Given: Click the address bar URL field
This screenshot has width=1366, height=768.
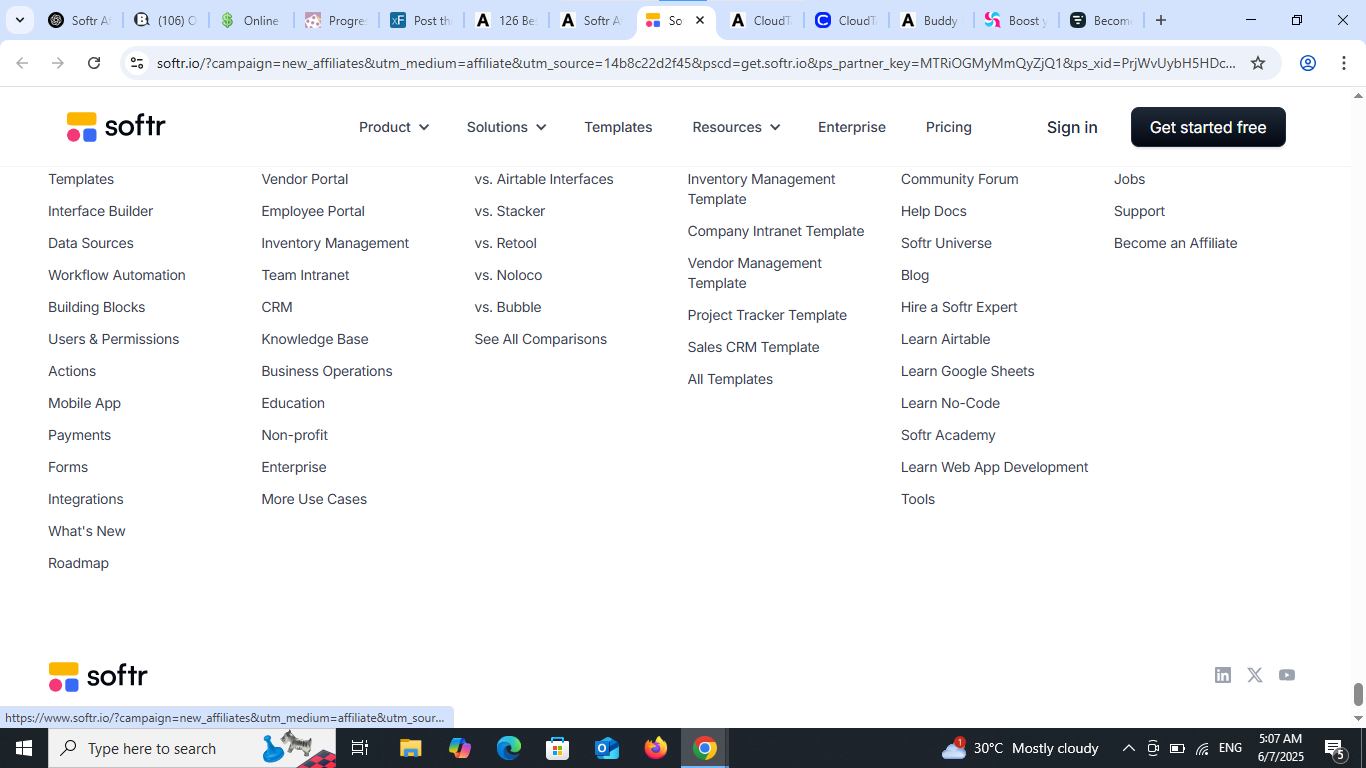Looking at the screenshot, I should click(696, 63).
